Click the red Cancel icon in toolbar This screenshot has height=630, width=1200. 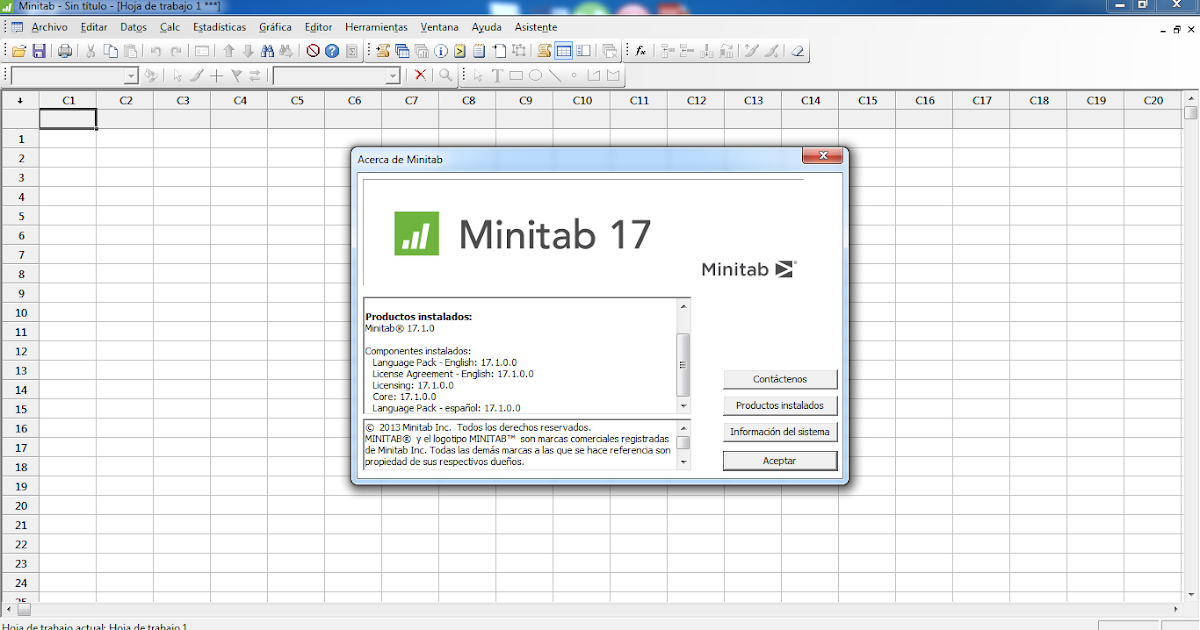(313, 51)
